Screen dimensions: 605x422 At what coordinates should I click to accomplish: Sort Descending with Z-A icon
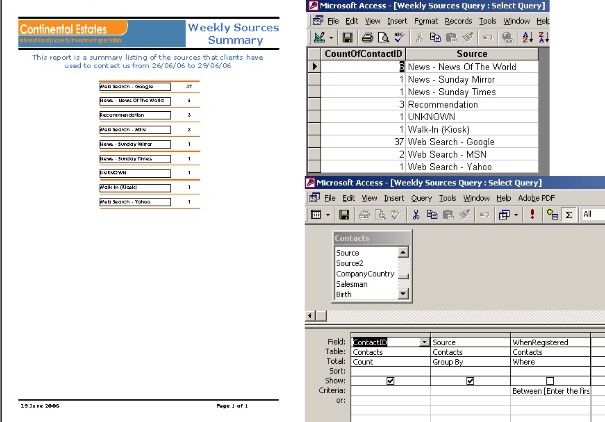click(543, 37)
